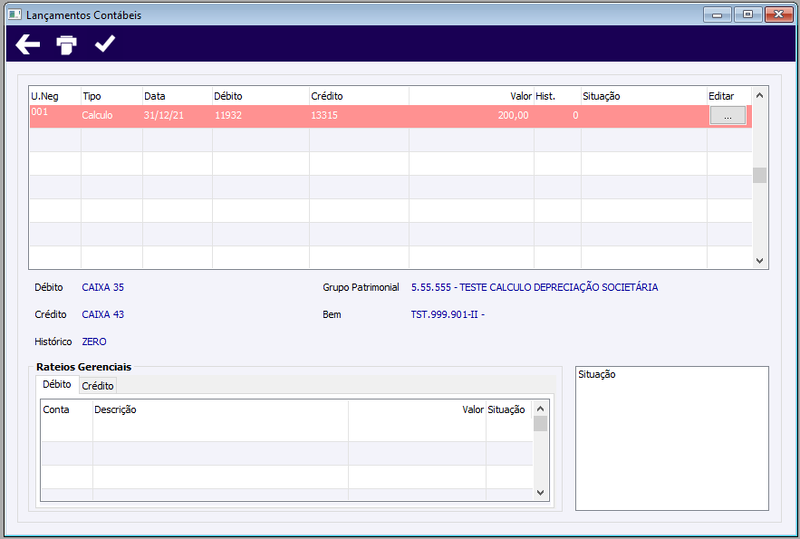Click the 'CAIXA 43' credit value
This screenshot has height=539, width=800.
coord(103,314)
